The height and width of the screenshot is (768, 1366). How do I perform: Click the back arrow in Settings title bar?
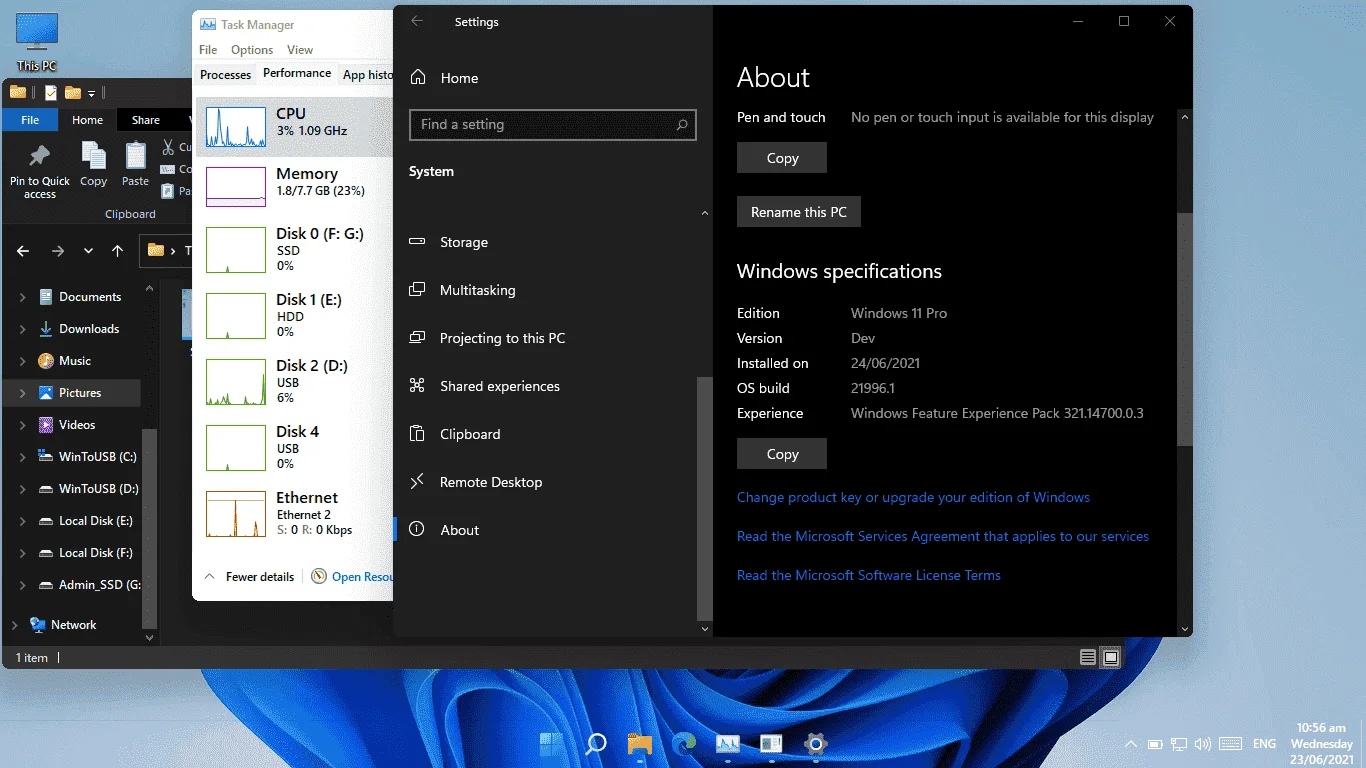pos(418,22)
